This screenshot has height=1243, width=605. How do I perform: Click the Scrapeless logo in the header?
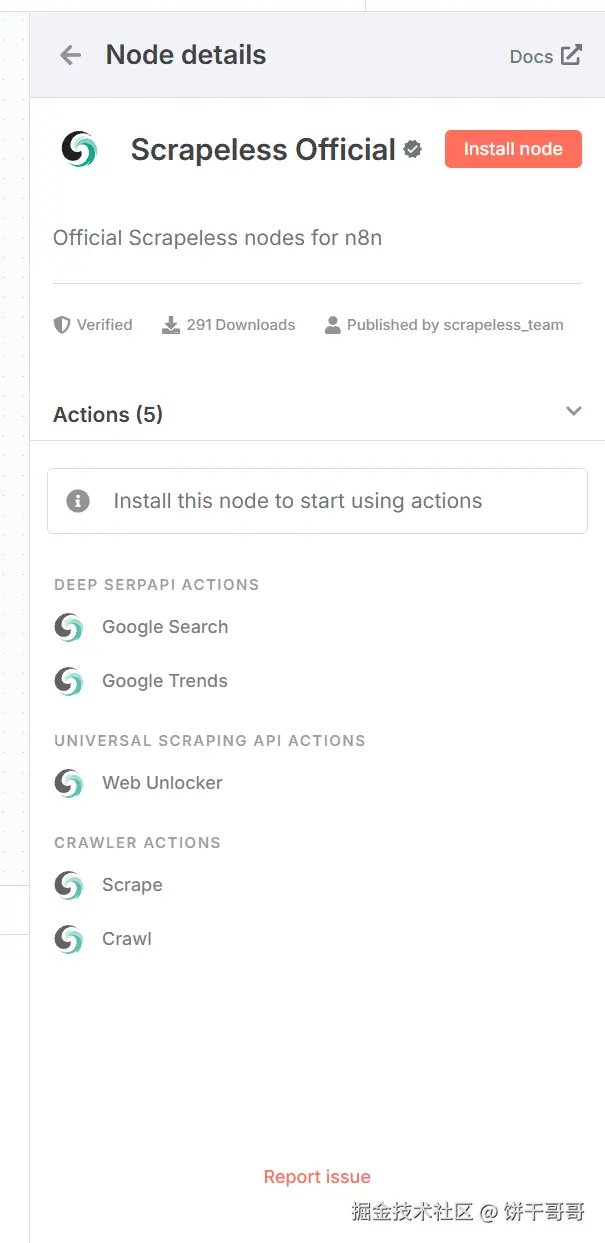click(x=79, y=149)
